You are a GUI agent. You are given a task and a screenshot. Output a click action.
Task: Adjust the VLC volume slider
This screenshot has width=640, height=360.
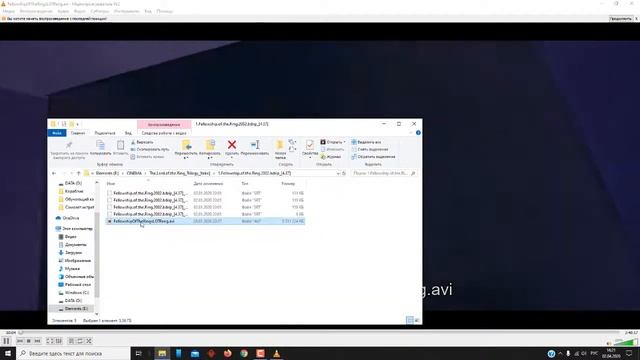[625, 342]
